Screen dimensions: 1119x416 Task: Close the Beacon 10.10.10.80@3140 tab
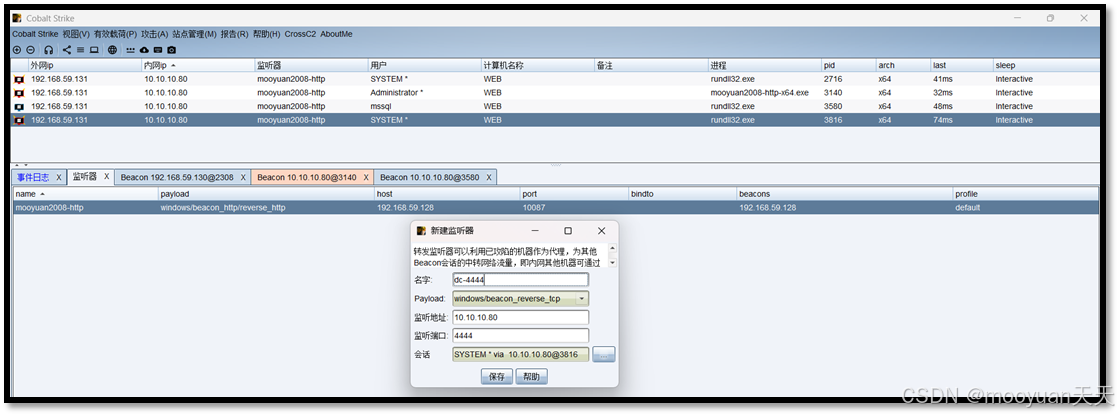click(366, 177)
